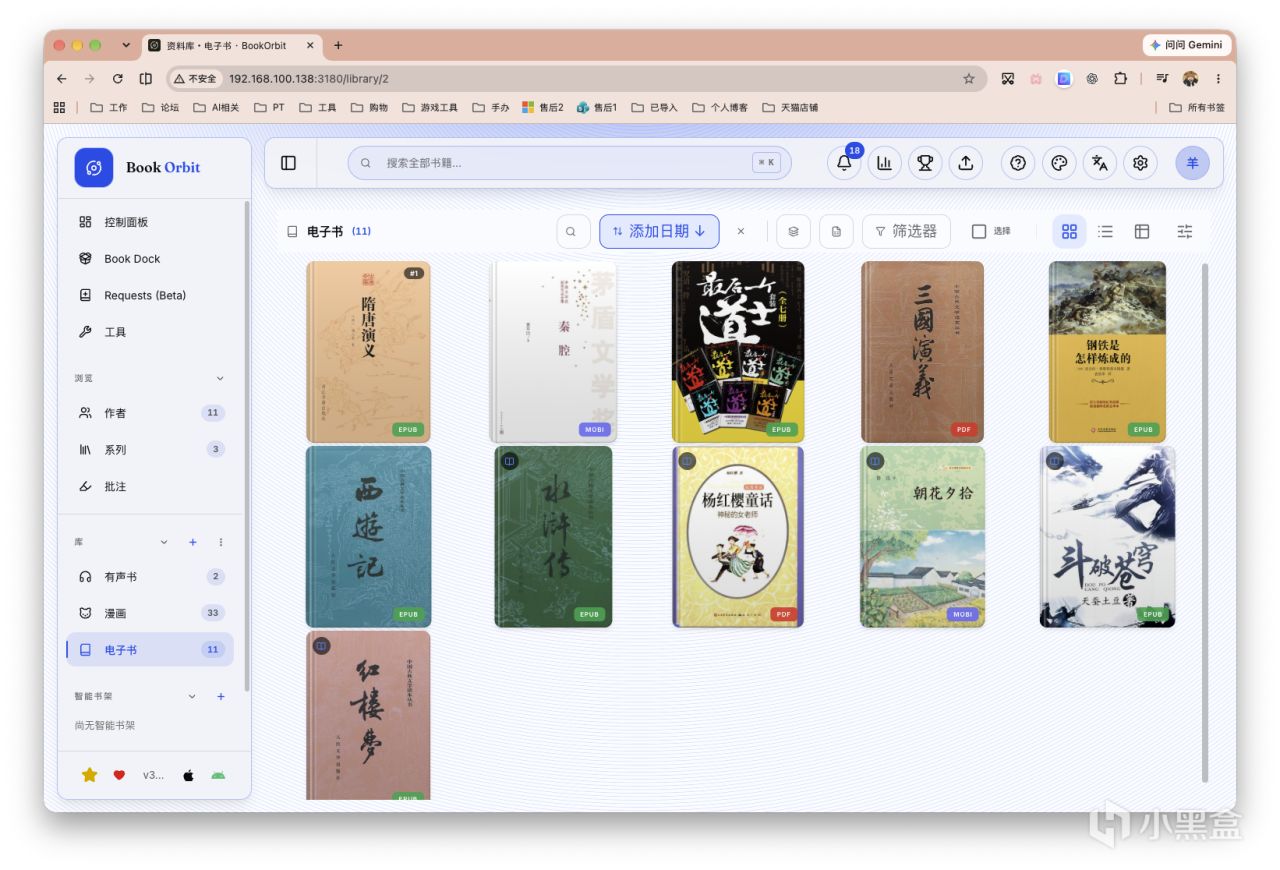The image size is (1280, 870).
Task: Open 工具 in the sidebar
Action: click(150, 332)
